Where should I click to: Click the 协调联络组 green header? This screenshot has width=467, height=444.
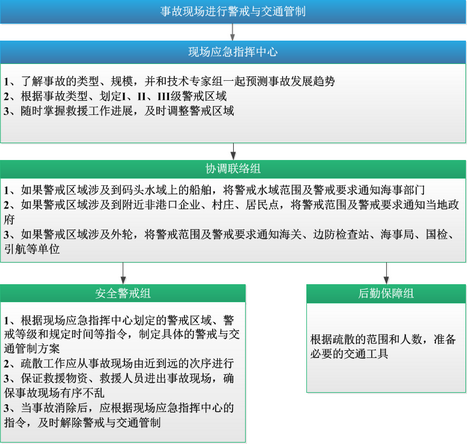pyautogui.click(x=233, y=169)
